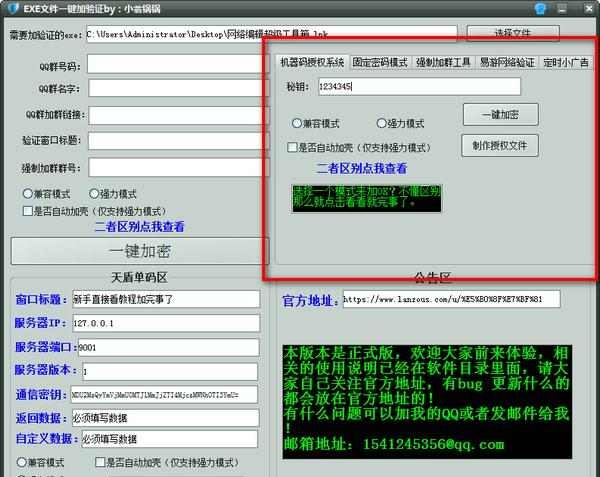
Task: Click the 秘钥 input field
Action: [419, 86]
